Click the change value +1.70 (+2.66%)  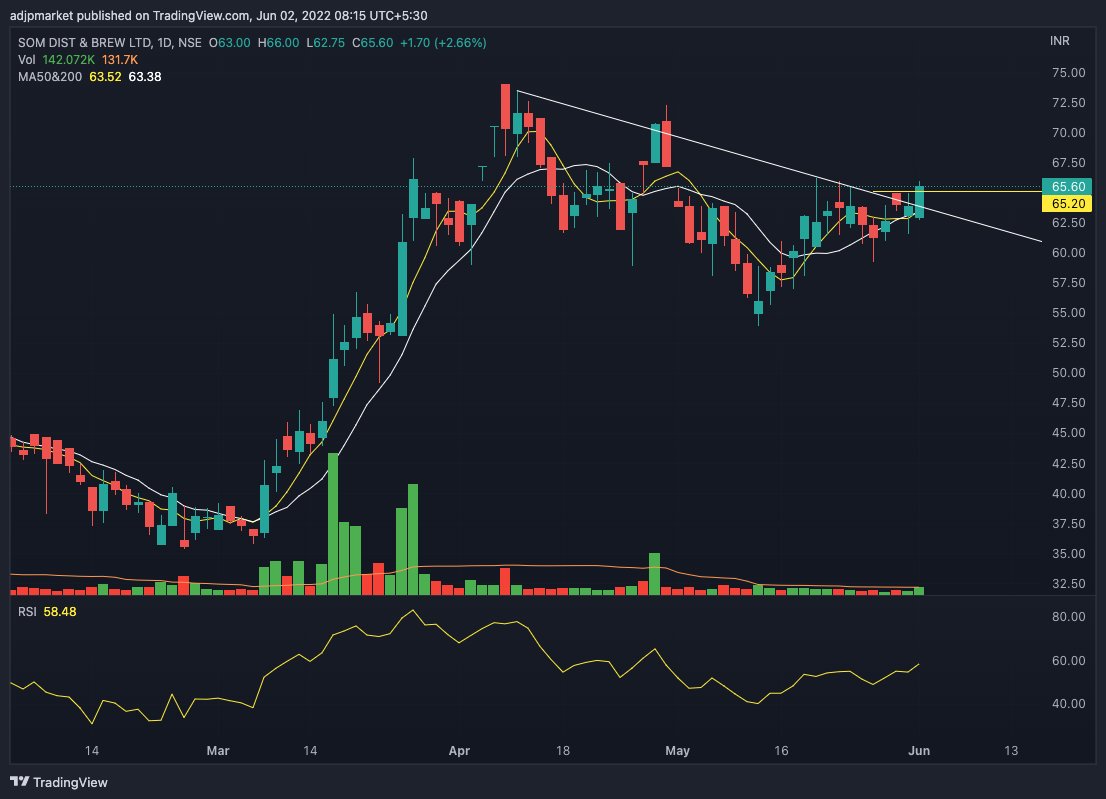click(443, 43)
